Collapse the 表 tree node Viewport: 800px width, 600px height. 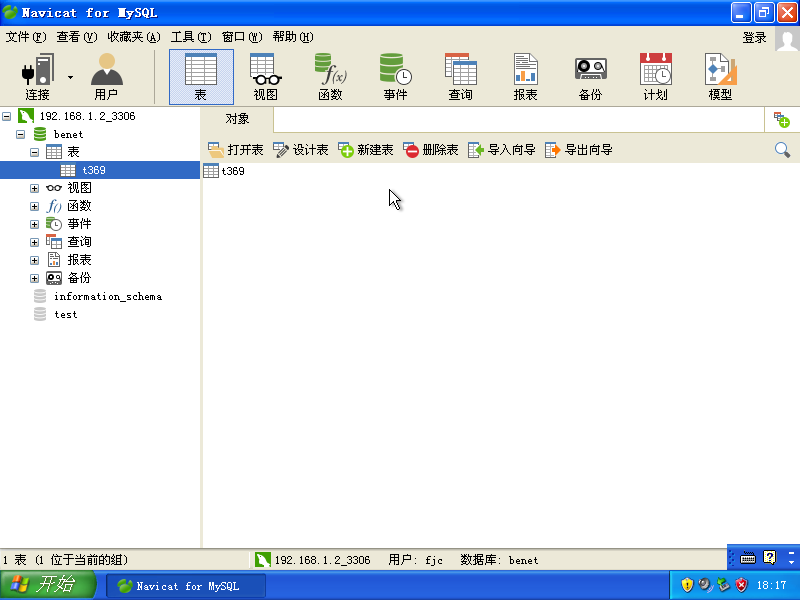click(x=34, y=152)
